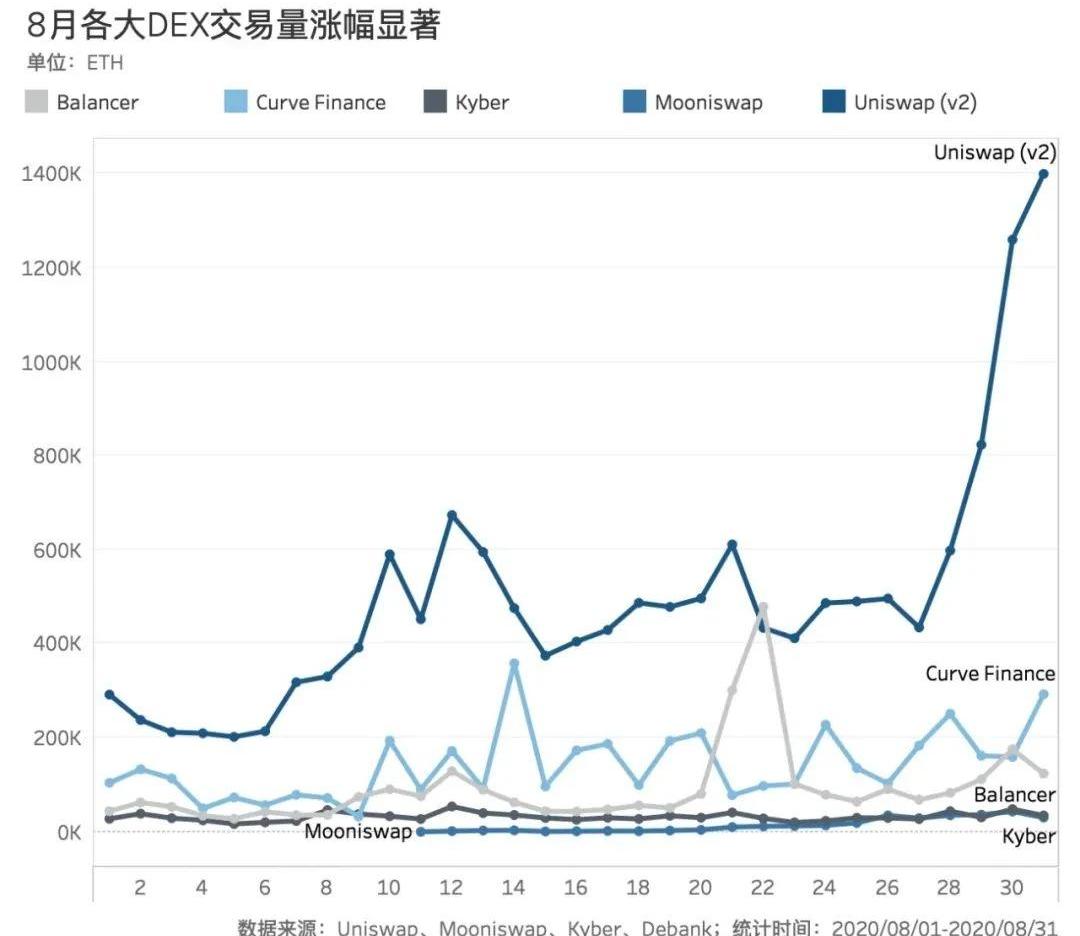Screen dimensions: 1080x936
Task: Click the Balancer legend color swatch
Action: (36, 102)
